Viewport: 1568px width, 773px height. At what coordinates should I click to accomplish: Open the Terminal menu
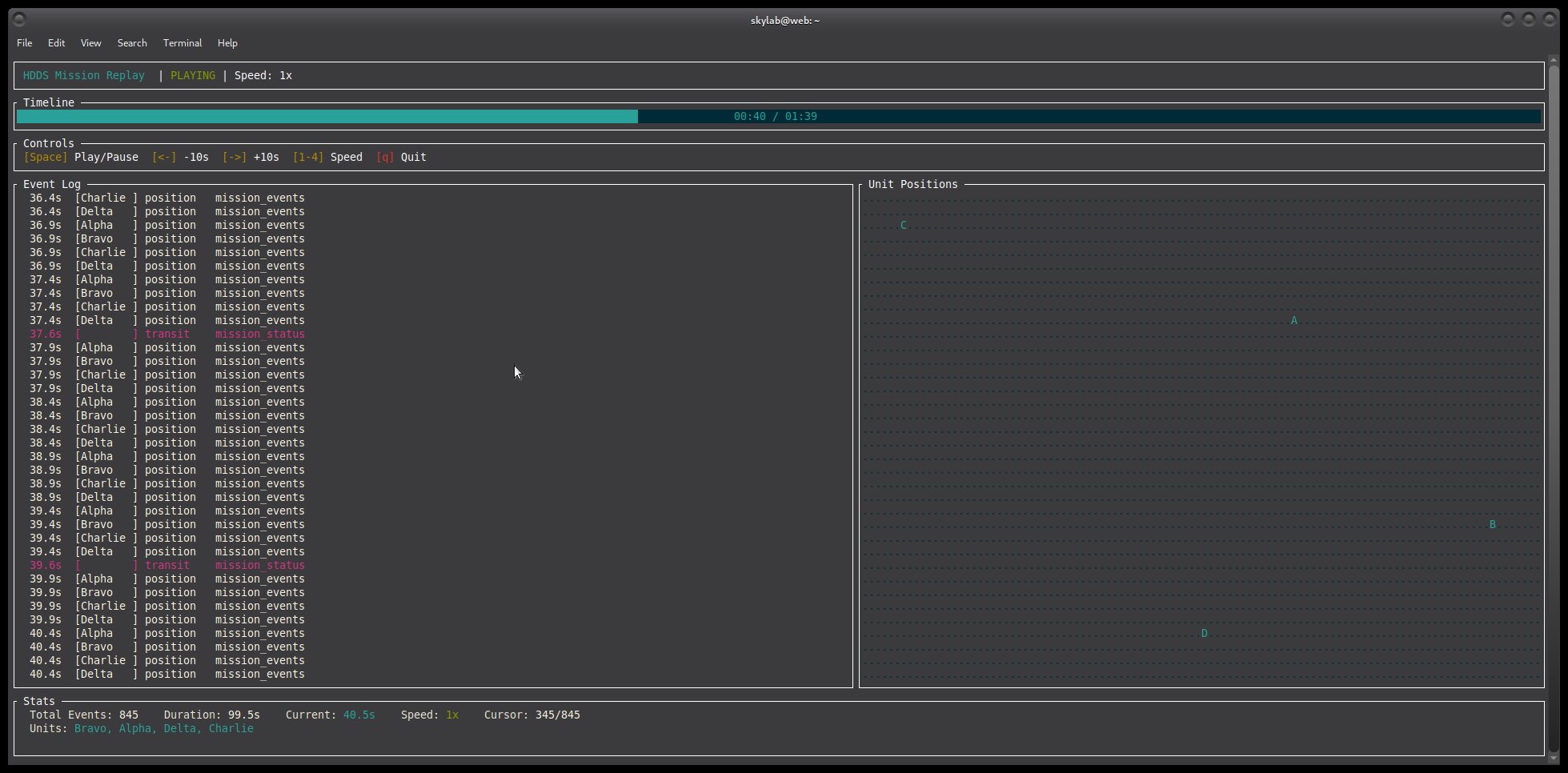pos(182,42)
